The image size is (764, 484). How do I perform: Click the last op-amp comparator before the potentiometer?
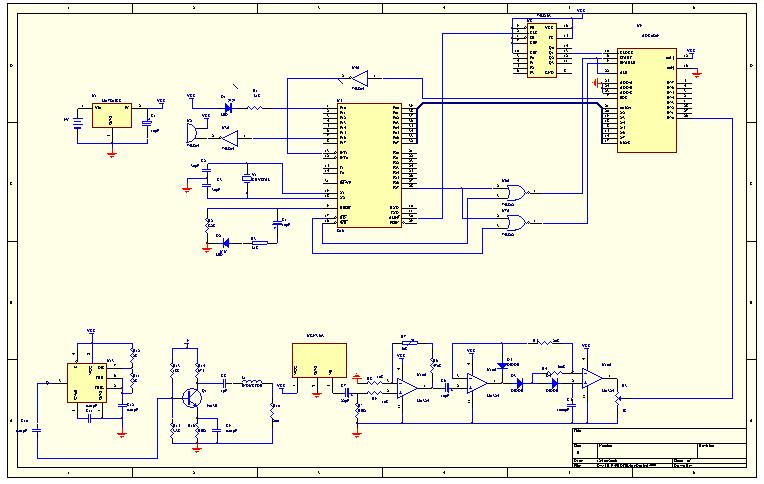[592, 378]
